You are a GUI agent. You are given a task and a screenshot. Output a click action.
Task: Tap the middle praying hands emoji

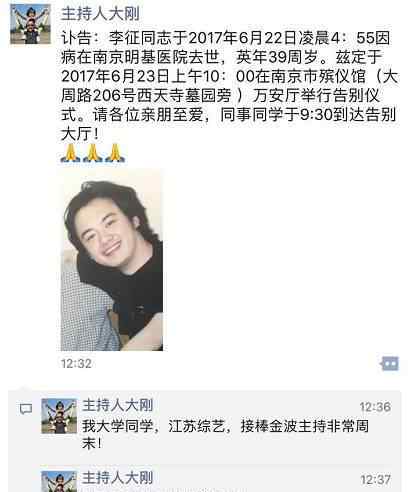coord(92,153)
